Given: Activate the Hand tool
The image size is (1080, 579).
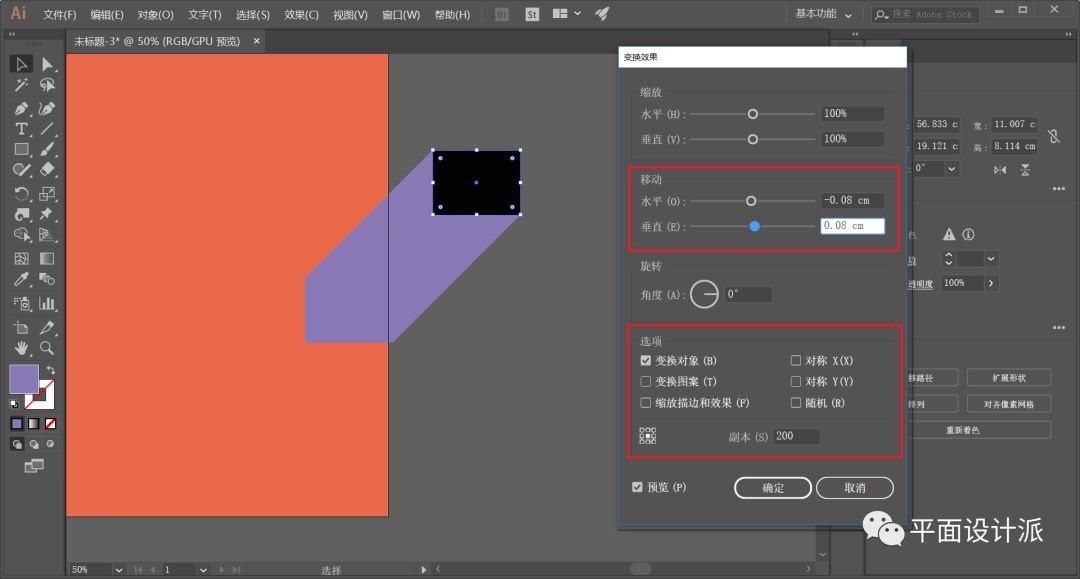Looking at the screenshot, I should tap(21, 348).
